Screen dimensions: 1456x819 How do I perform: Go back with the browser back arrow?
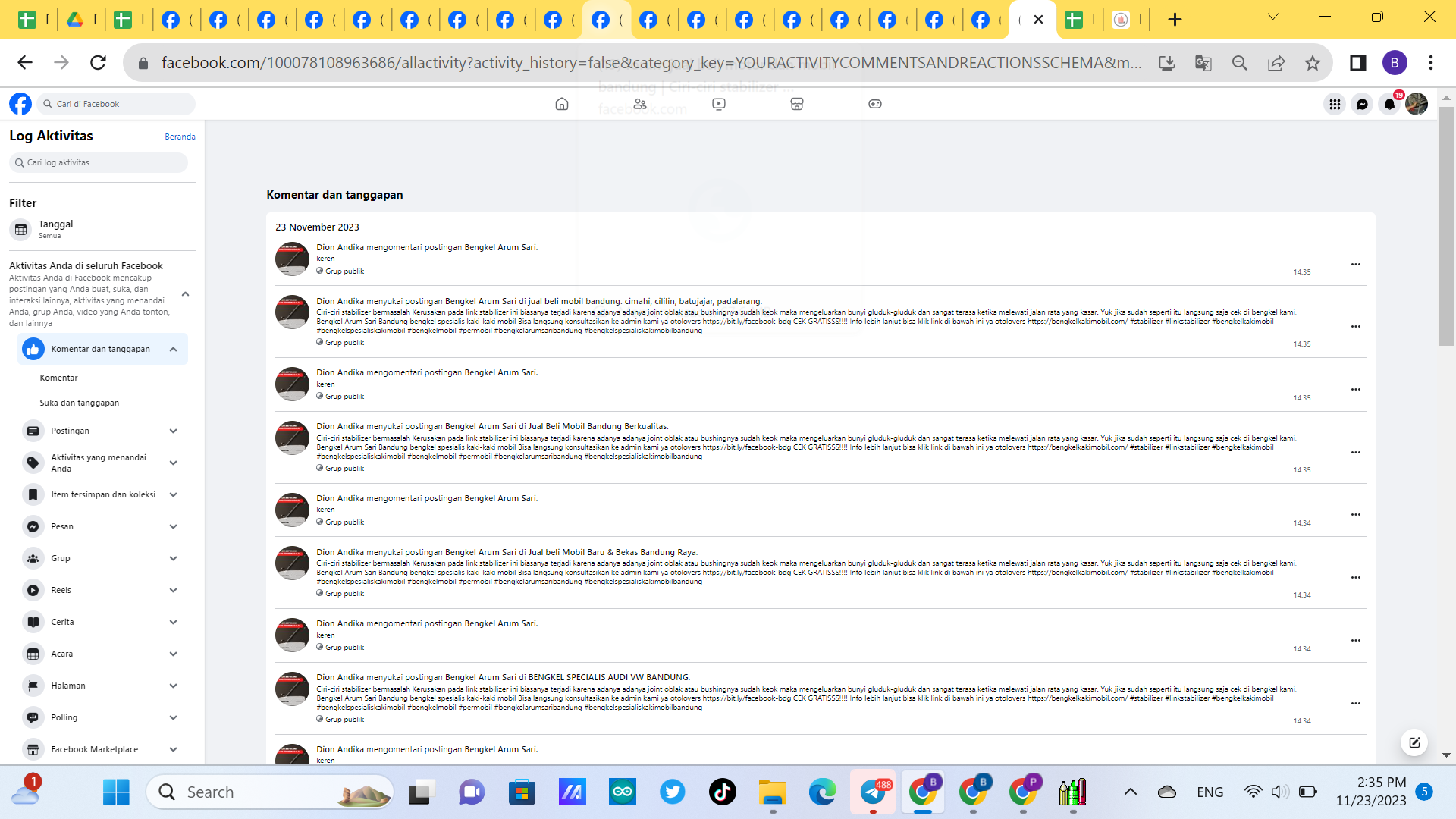tap(25, 63)
